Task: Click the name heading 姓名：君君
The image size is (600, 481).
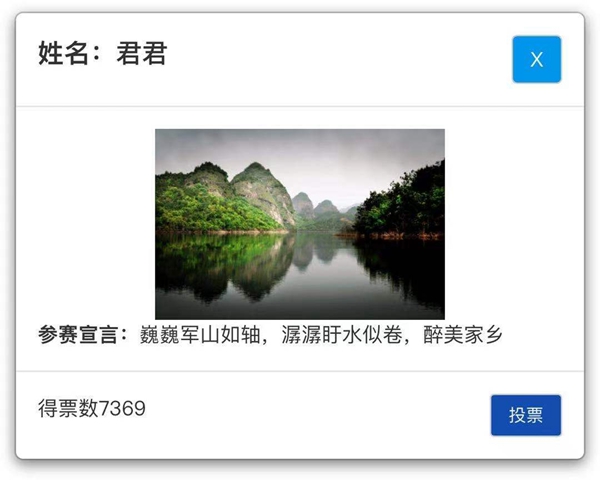Action: 103,53
